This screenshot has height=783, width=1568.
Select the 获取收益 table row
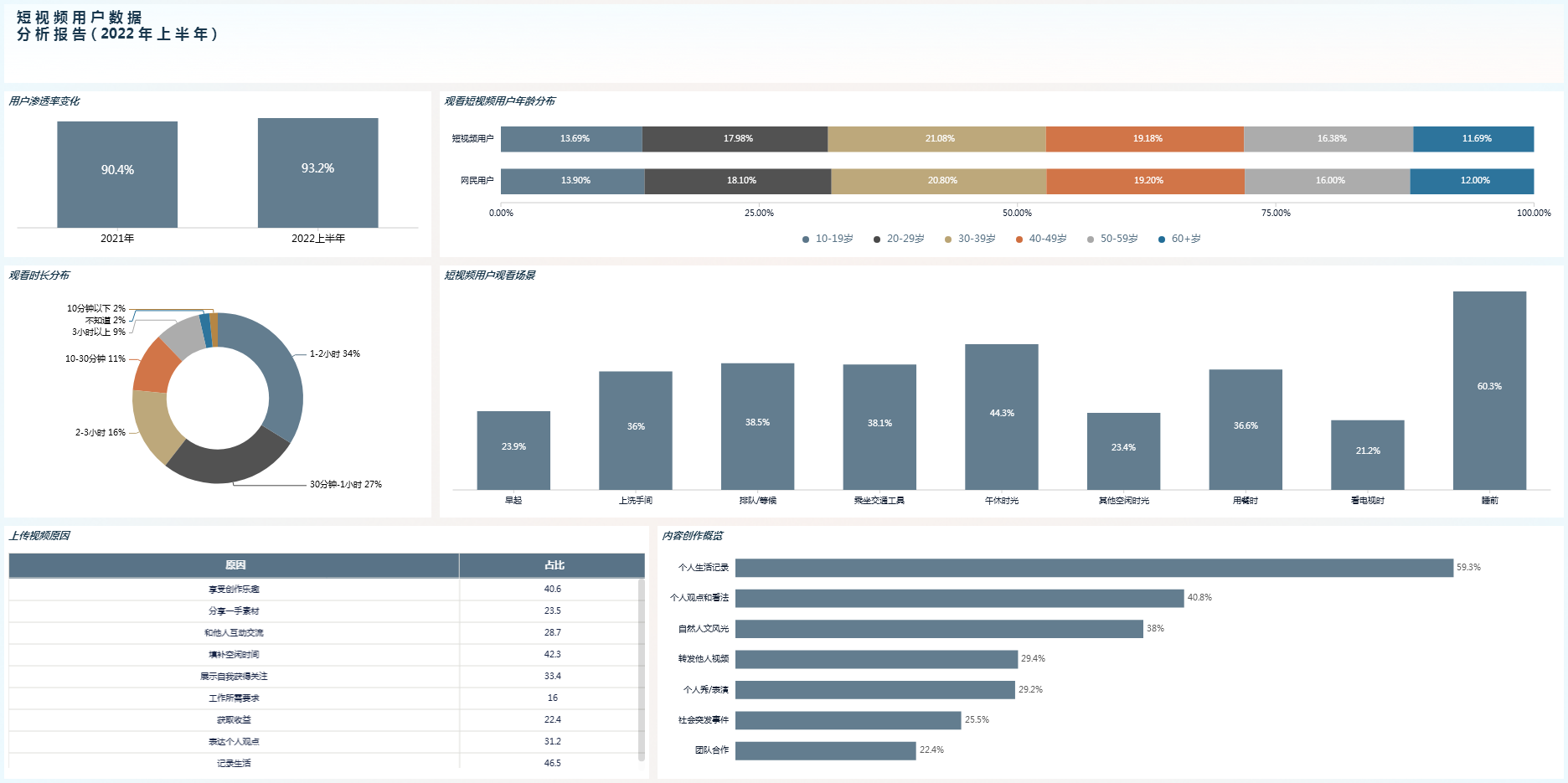[x=235, y=720]
